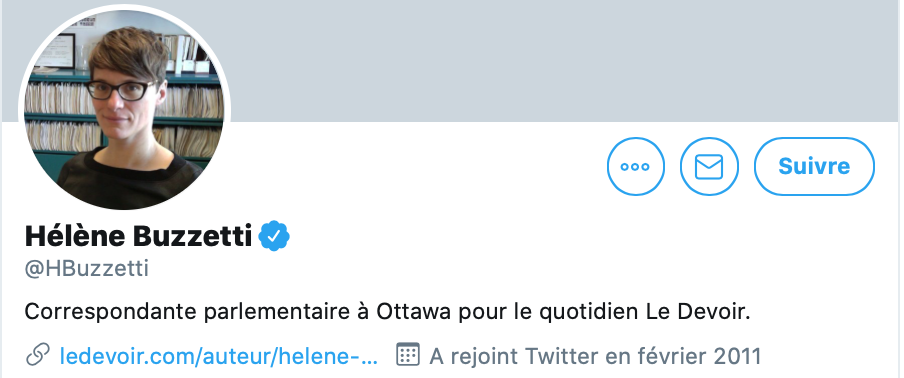Open the ledevoir.com/auteur/helene link
Image resolution: width=904 pixels, height=378 pixels.
(x=219, y=356)
